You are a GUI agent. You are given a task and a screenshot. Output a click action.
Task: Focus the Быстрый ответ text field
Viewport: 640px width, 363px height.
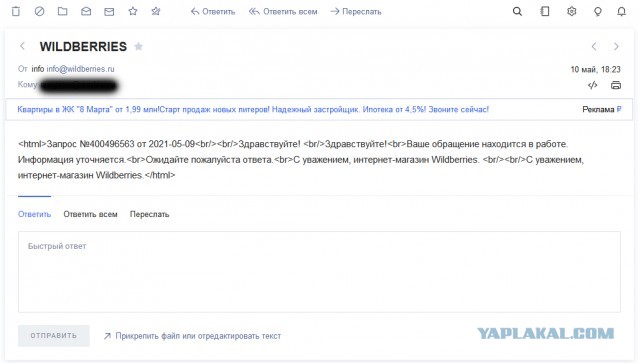click(319, 272)
